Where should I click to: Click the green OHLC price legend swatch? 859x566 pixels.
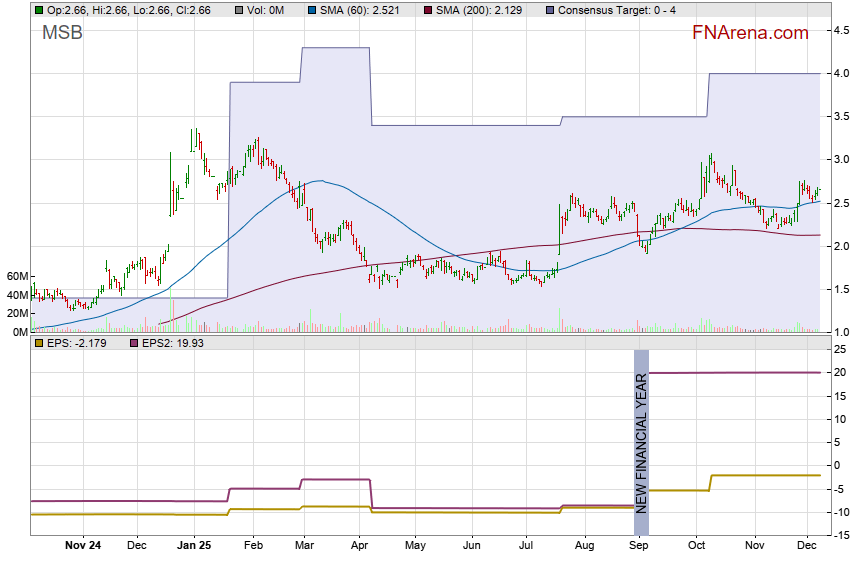(x=38, y=9)
